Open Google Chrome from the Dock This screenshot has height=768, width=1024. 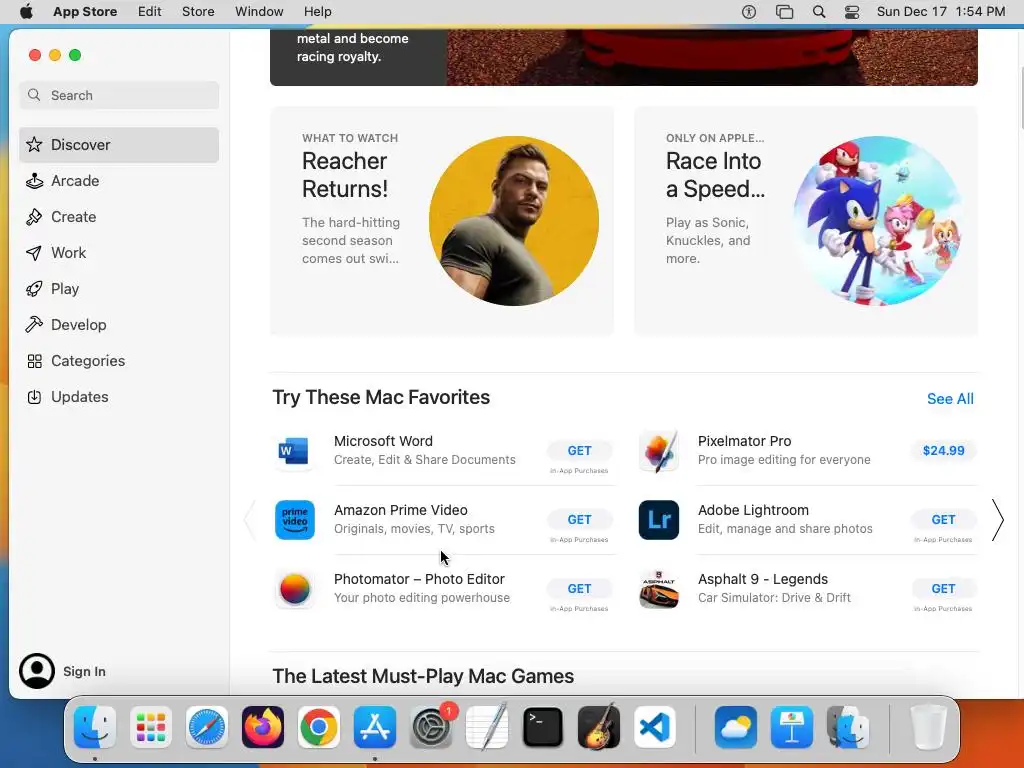(319, 727)
